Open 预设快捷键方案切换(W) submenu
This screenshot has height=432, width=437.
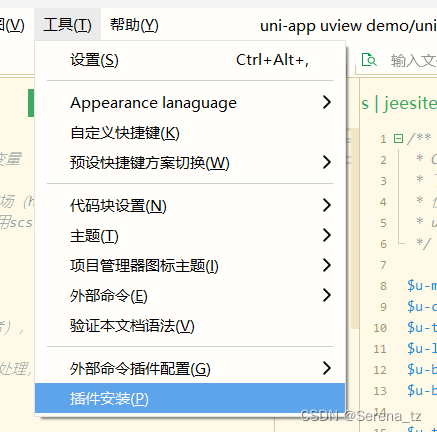point(190,163)
